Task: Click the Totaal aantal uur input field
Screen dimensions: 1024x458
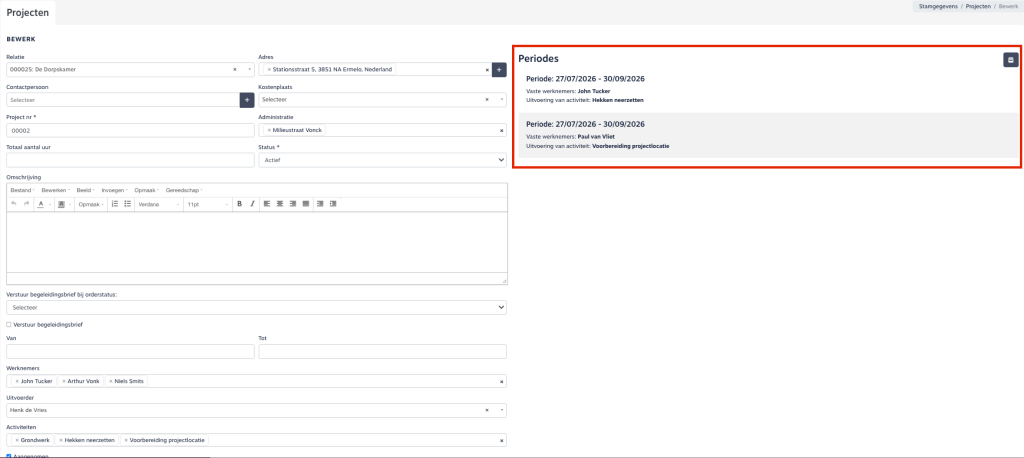Action: click(x=130, y=160)
